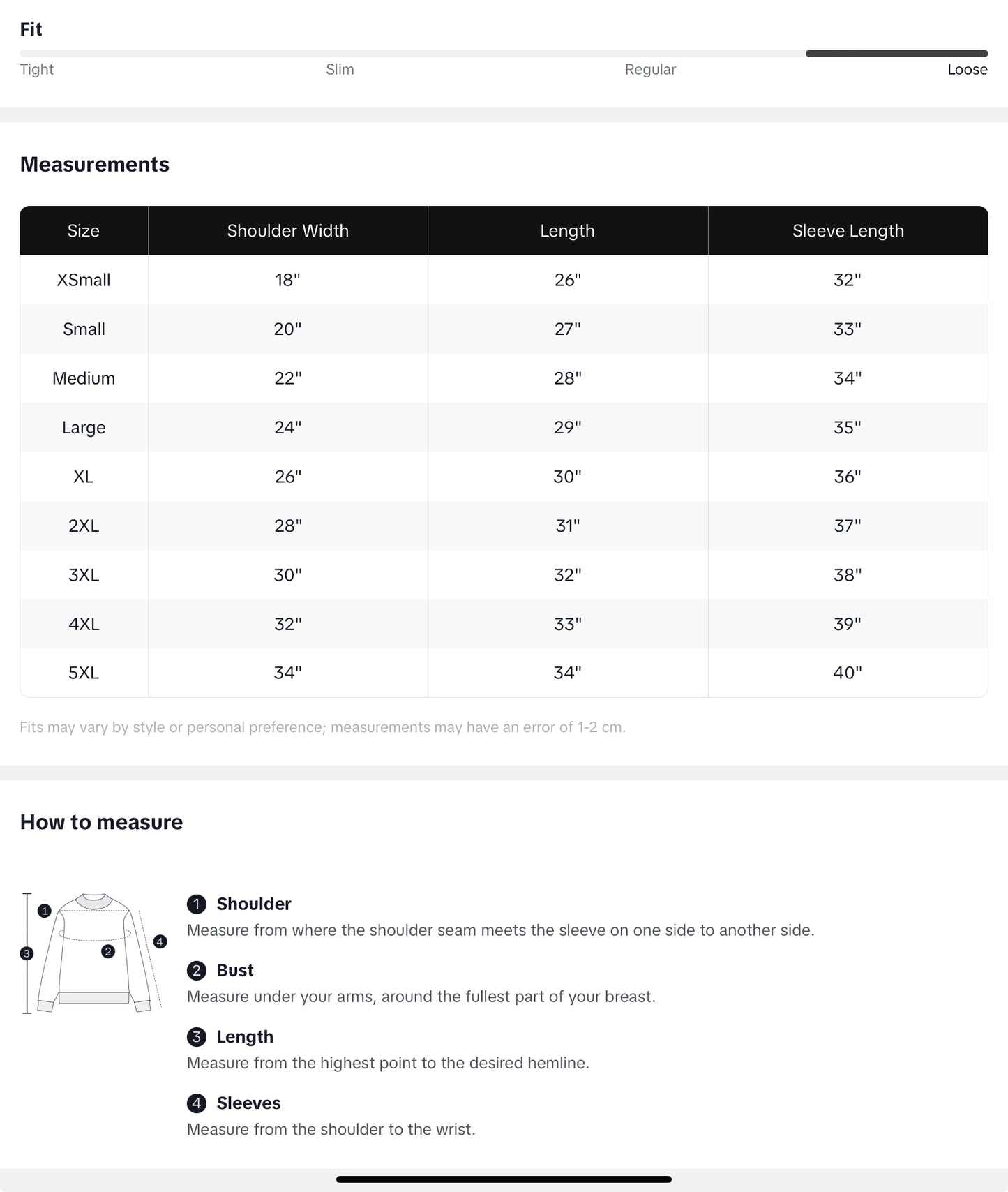The image size is (1008, 1192).
Task: Select the Slim fit label
Action: [340, 70]
